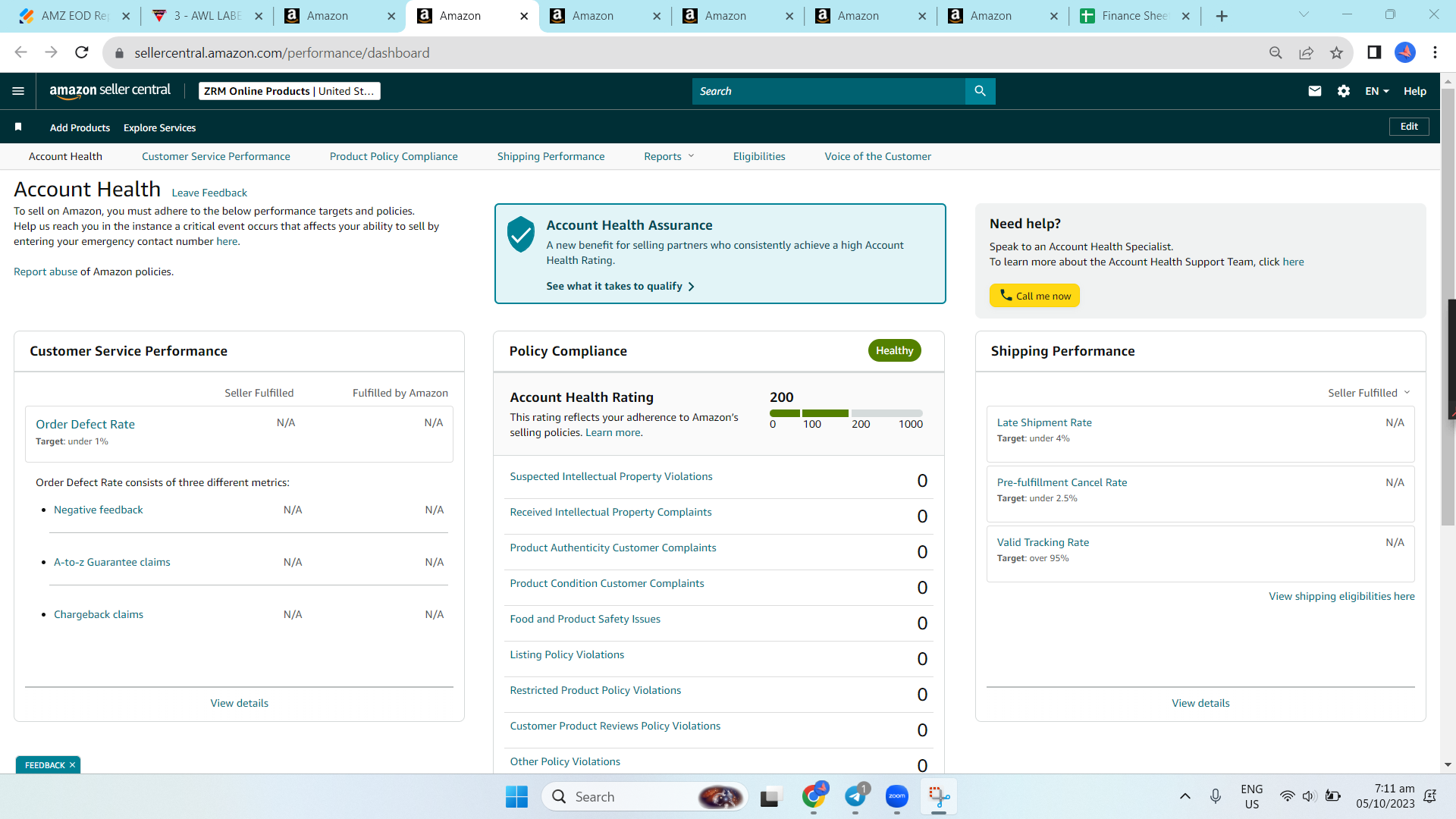Click the browser zoom magnifier icon
The image size is (1456, 819).
pos(1276,52)
